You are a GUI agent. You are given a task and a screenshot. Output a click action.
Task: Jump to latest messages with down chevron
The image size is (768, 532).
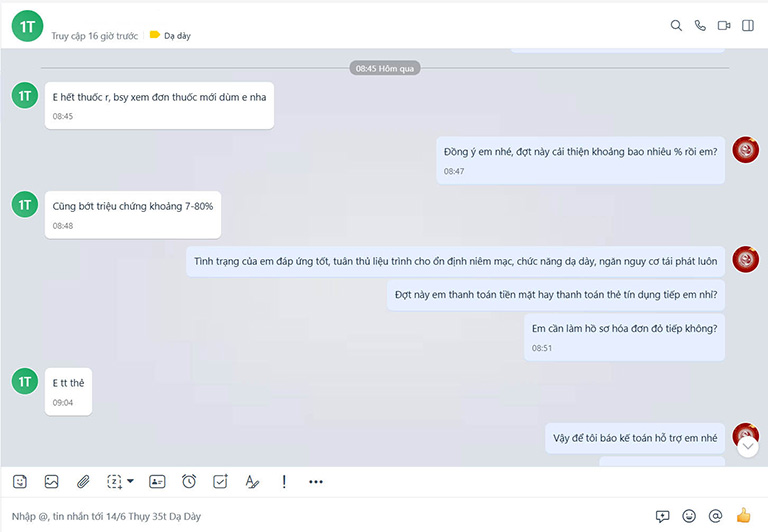(x=748, y=447)
